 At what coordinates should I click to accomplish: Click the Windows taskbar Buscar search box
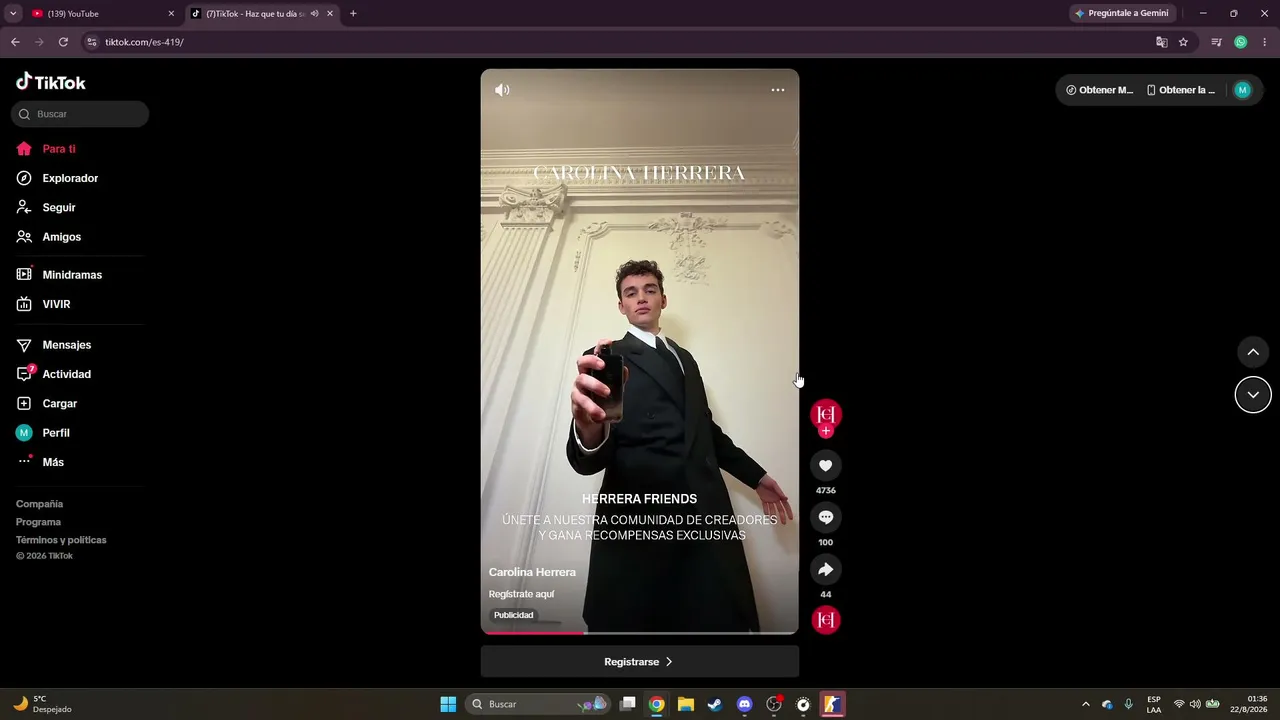538,704
